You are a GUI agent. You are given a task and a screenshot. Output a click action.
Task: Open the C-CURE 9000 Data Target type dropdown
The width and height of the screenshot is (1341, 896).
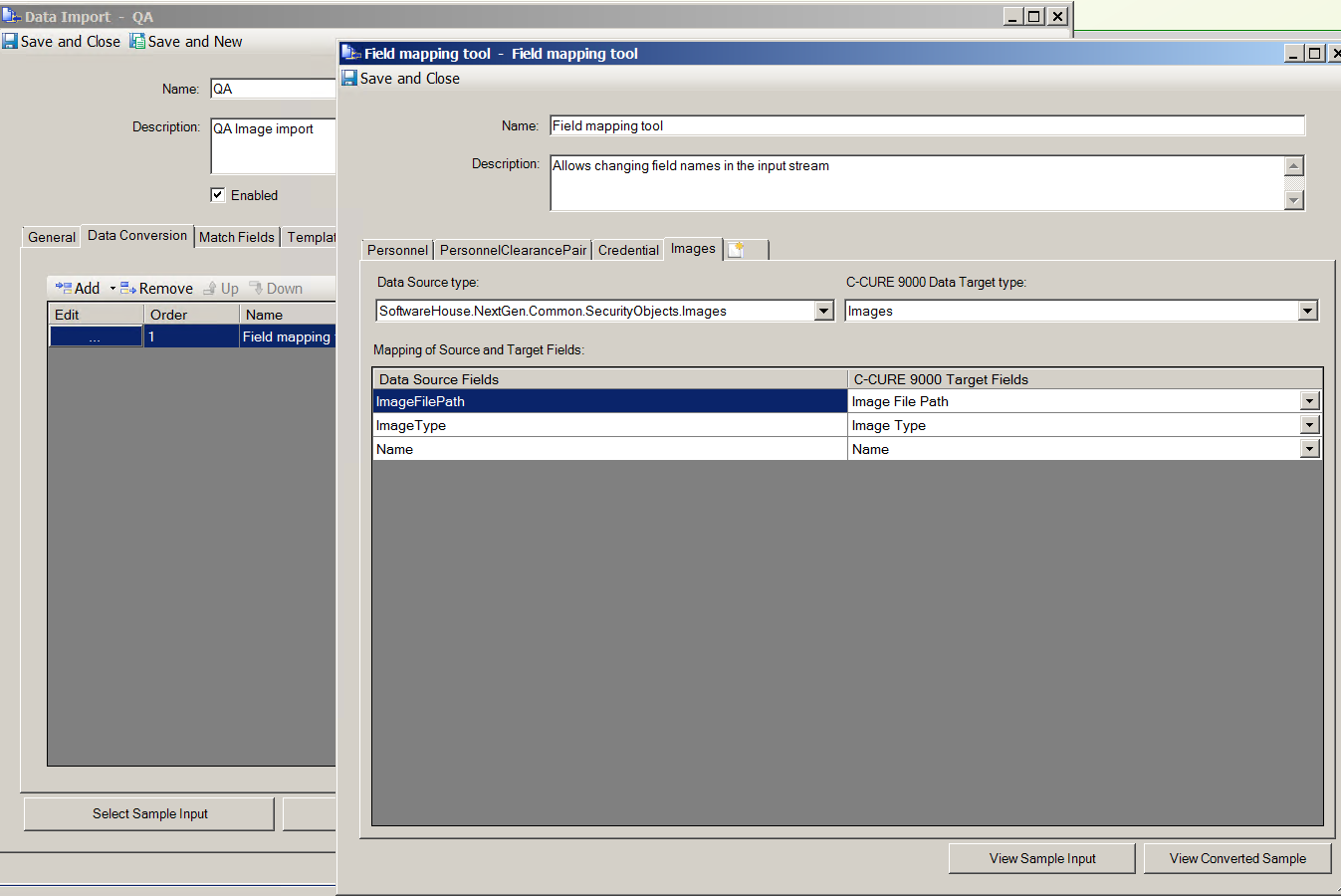(1307, 311)
